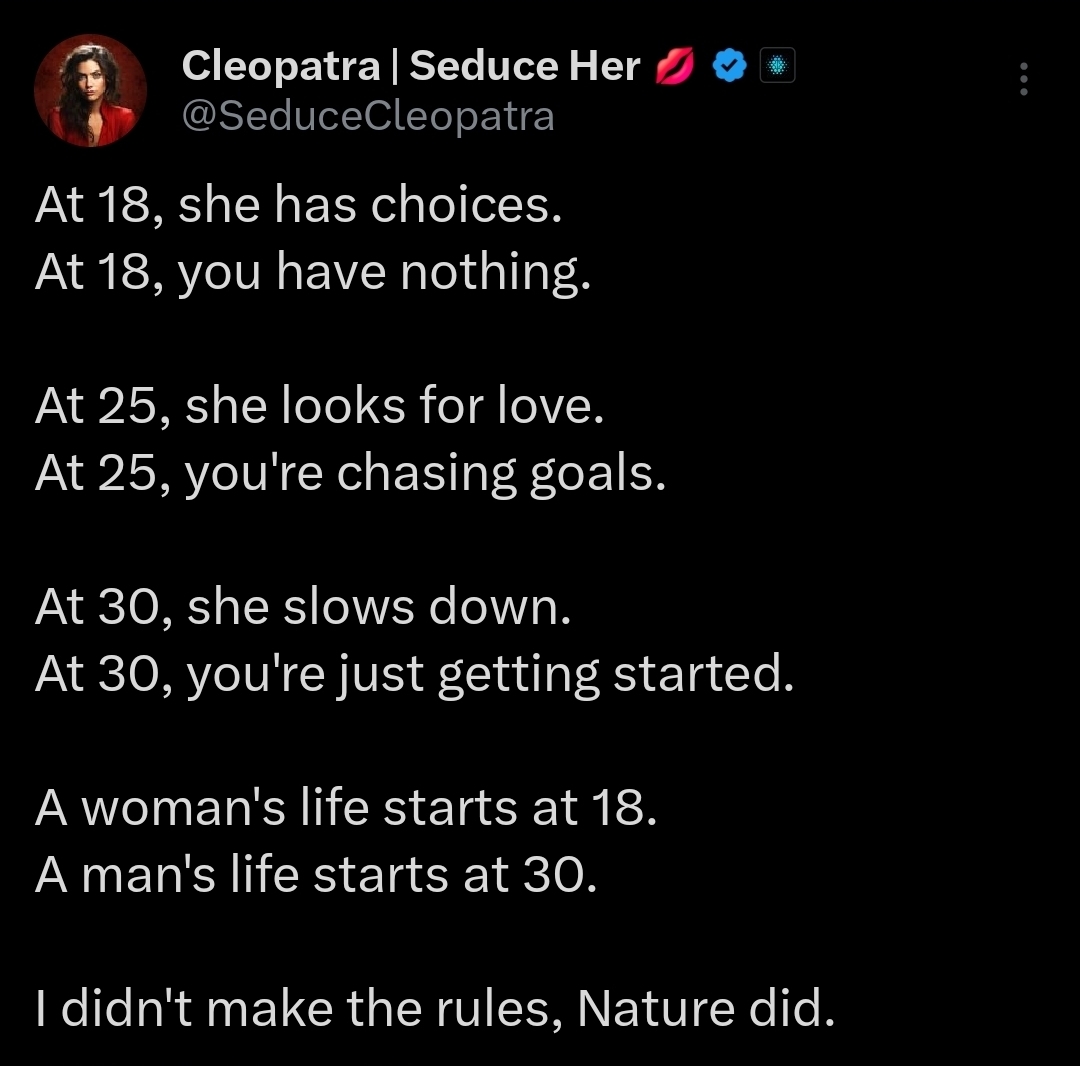Click the line 'At 30, you're just getting started.'
1080x1066 pixels.
(x=415, y=675)
